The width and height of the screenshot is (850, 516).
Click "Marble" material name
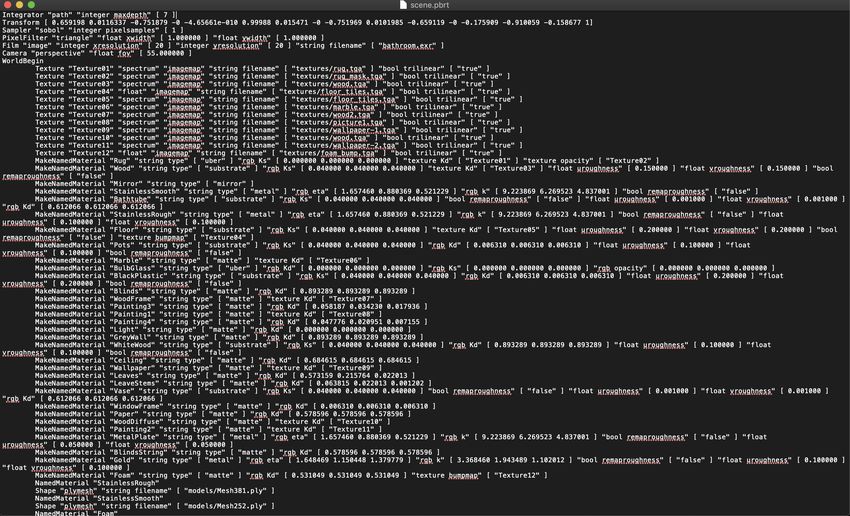[x=126, y=260]
